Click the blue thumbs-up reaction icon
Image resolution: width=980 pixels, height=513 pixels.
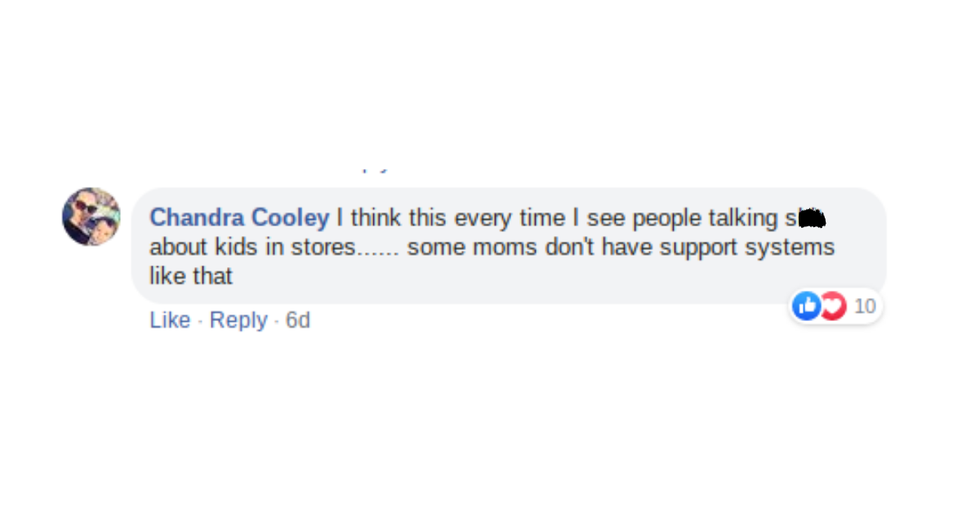coord(806,306)
